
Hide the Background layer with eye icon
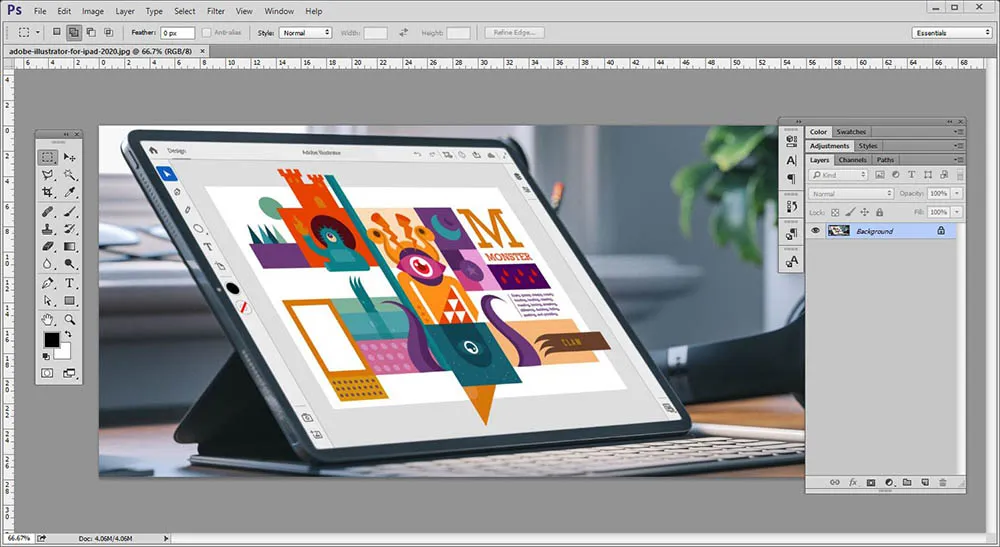click(815, 231)
